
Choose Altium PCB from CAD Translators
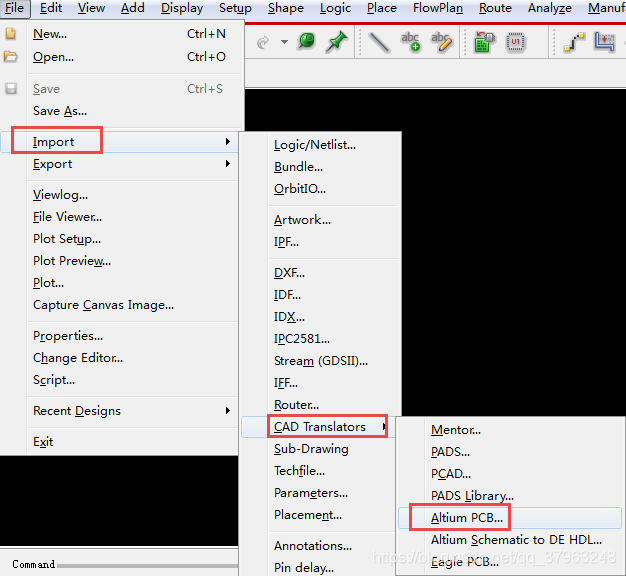(x=467, y=518)
